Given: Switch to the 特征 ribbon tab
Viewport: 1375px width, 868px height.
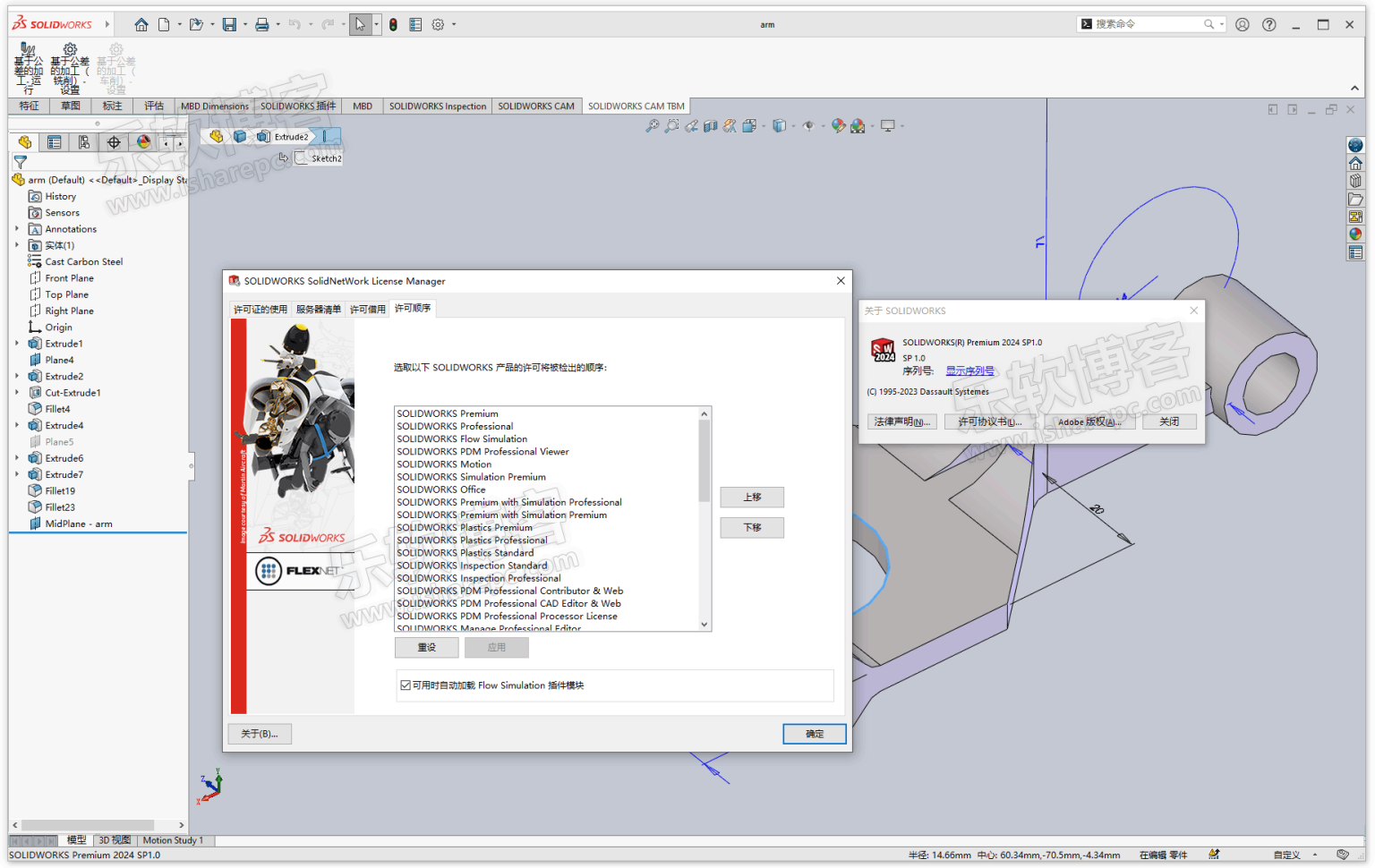Looking at the screenshot, I should (30, 106).
